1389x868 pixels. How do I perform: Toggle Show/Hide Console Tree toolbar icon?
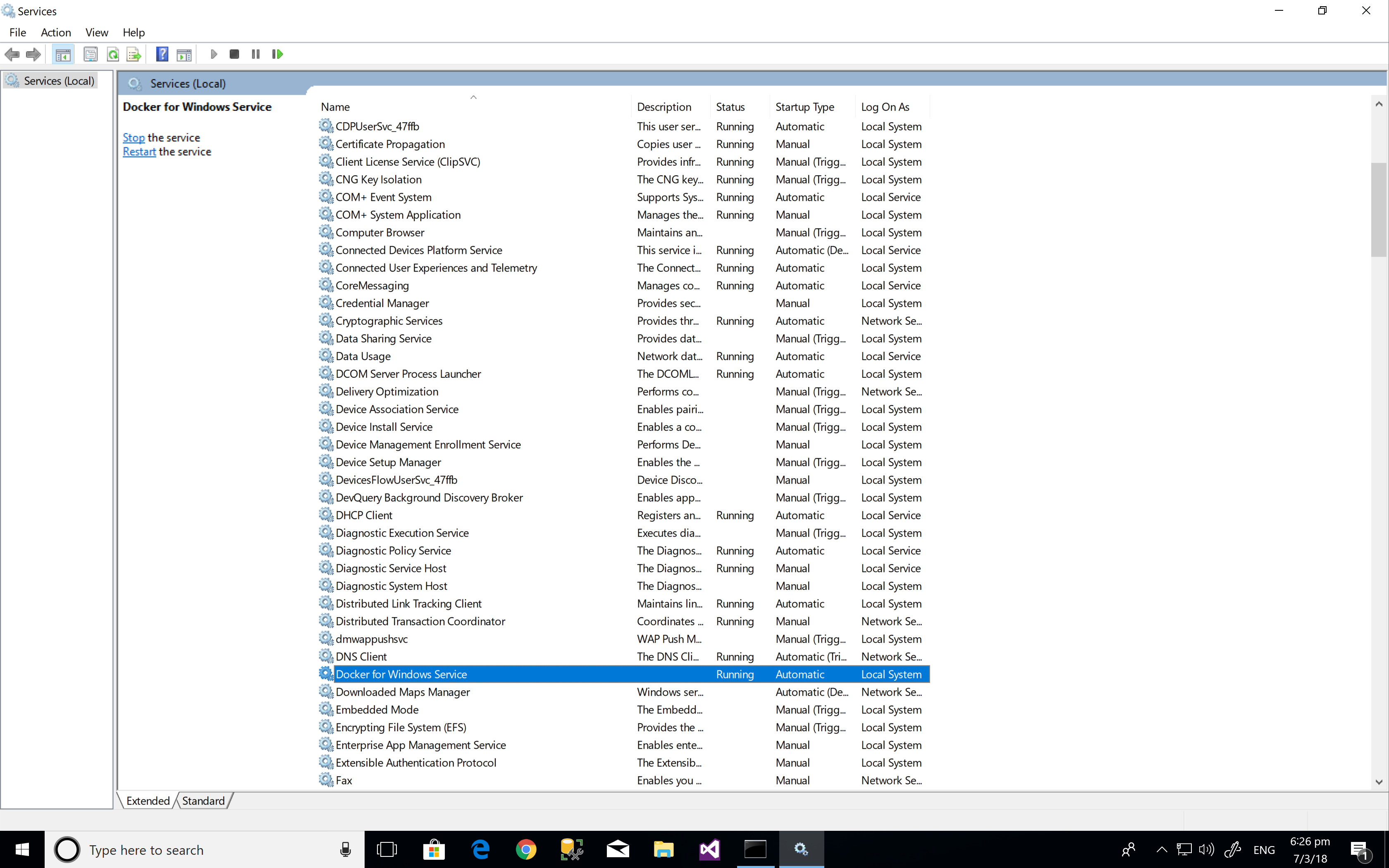63,55
